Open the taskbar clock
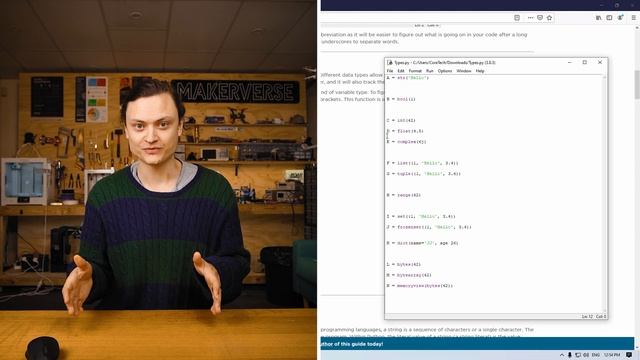This screenshot has width=640, height=360. (x=612, y=355)
